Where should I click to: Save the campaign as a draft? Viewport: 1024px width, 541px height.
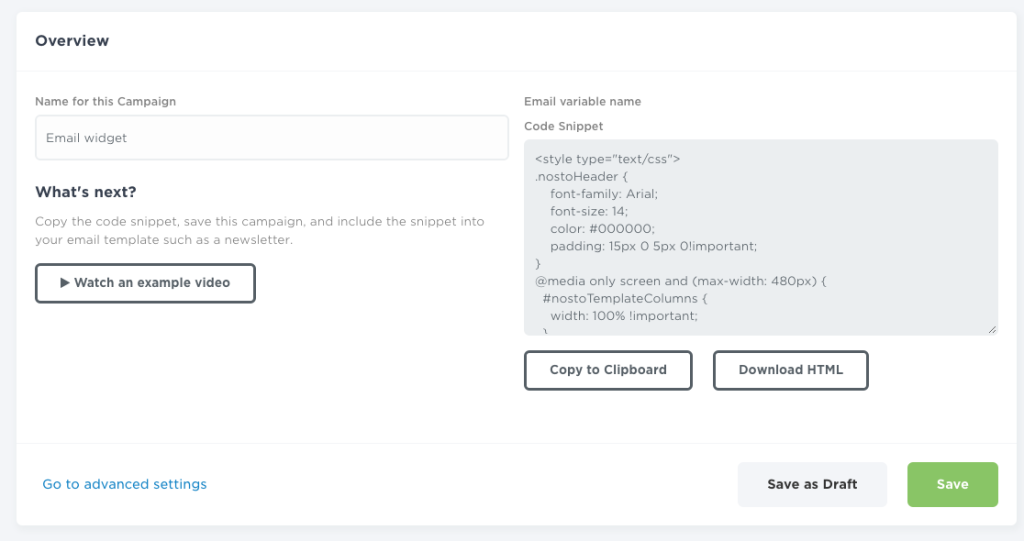point(812,484)
